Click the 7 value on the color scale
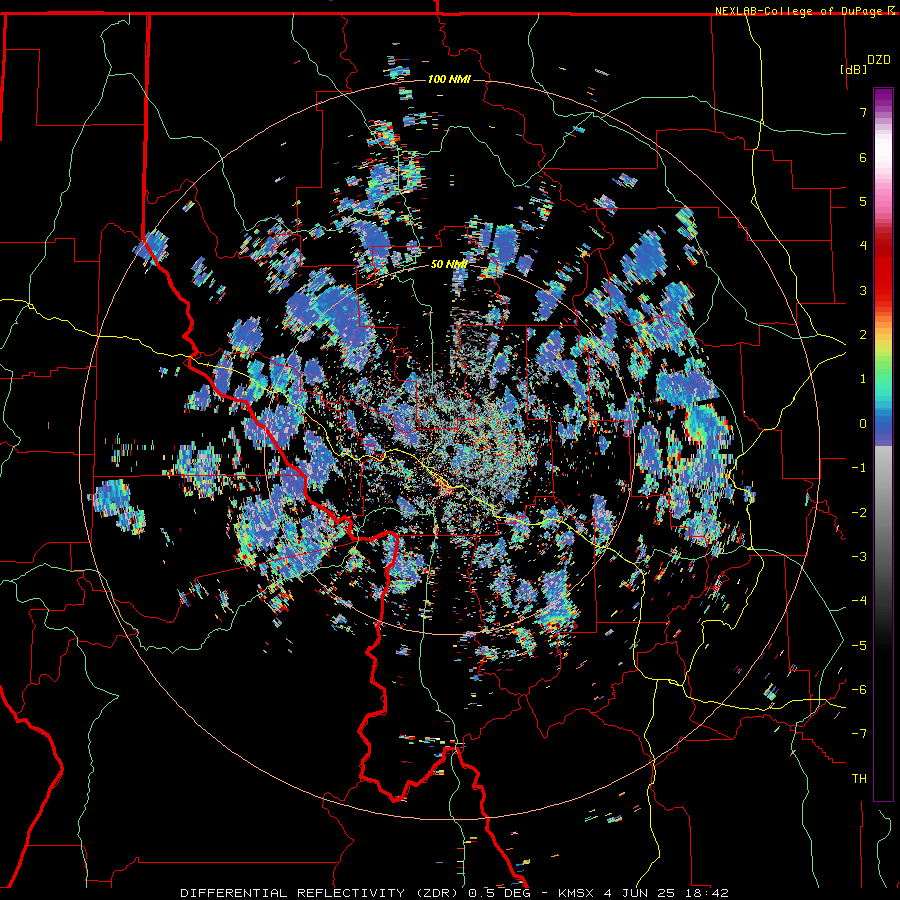The width and height of the screenshot is (900, 900). click(863, 112)
